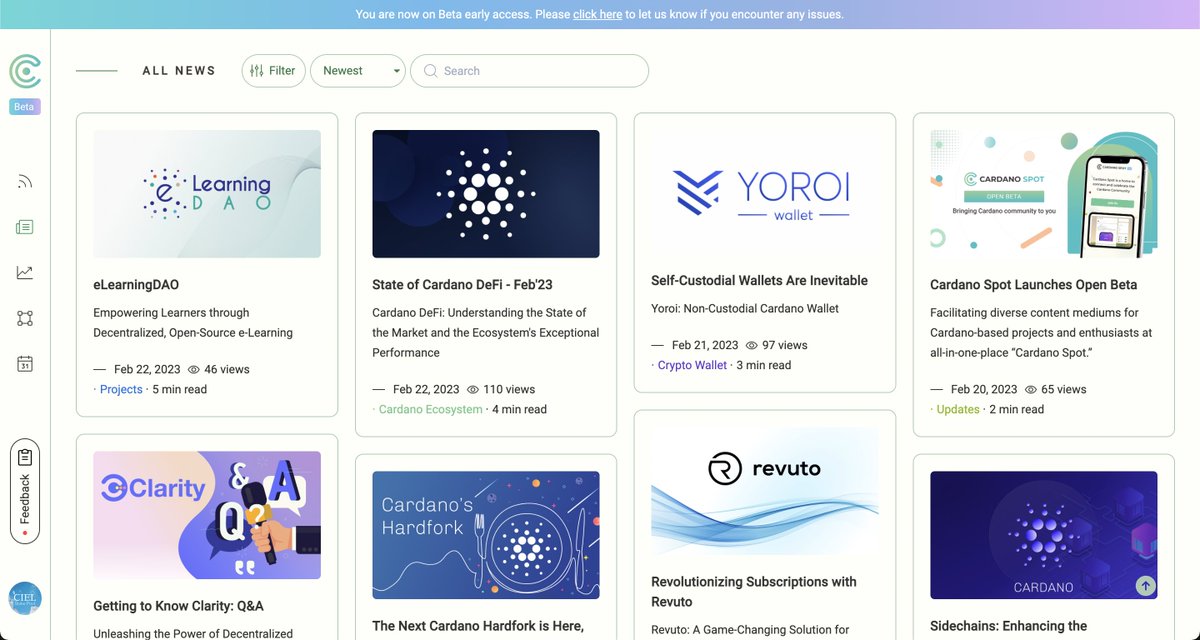Open the CIEL profile avatar

pos(25,598)
